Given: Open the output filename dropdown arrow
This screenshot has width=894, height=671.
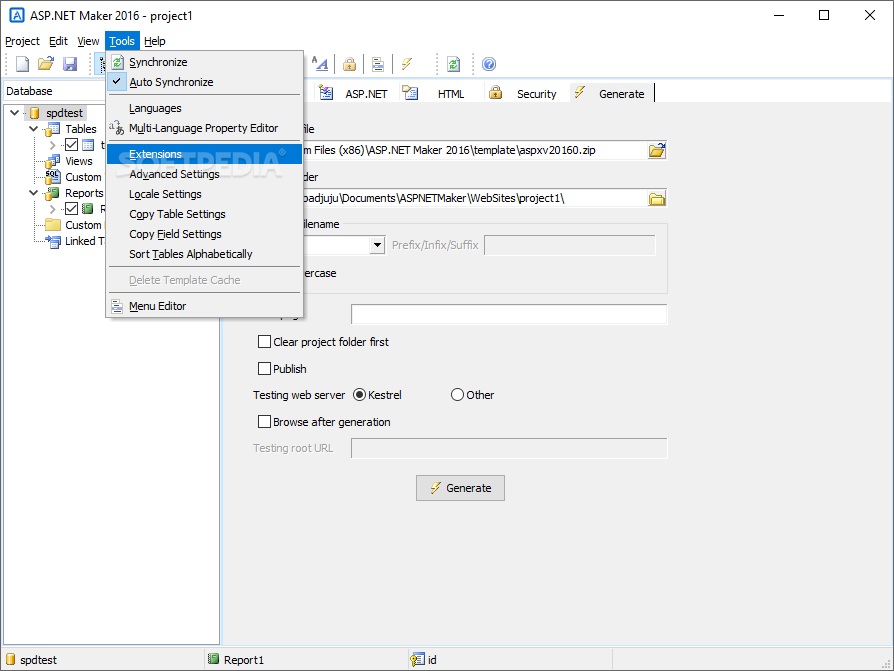Looking at the screenshot, I should tap(377, 245).
